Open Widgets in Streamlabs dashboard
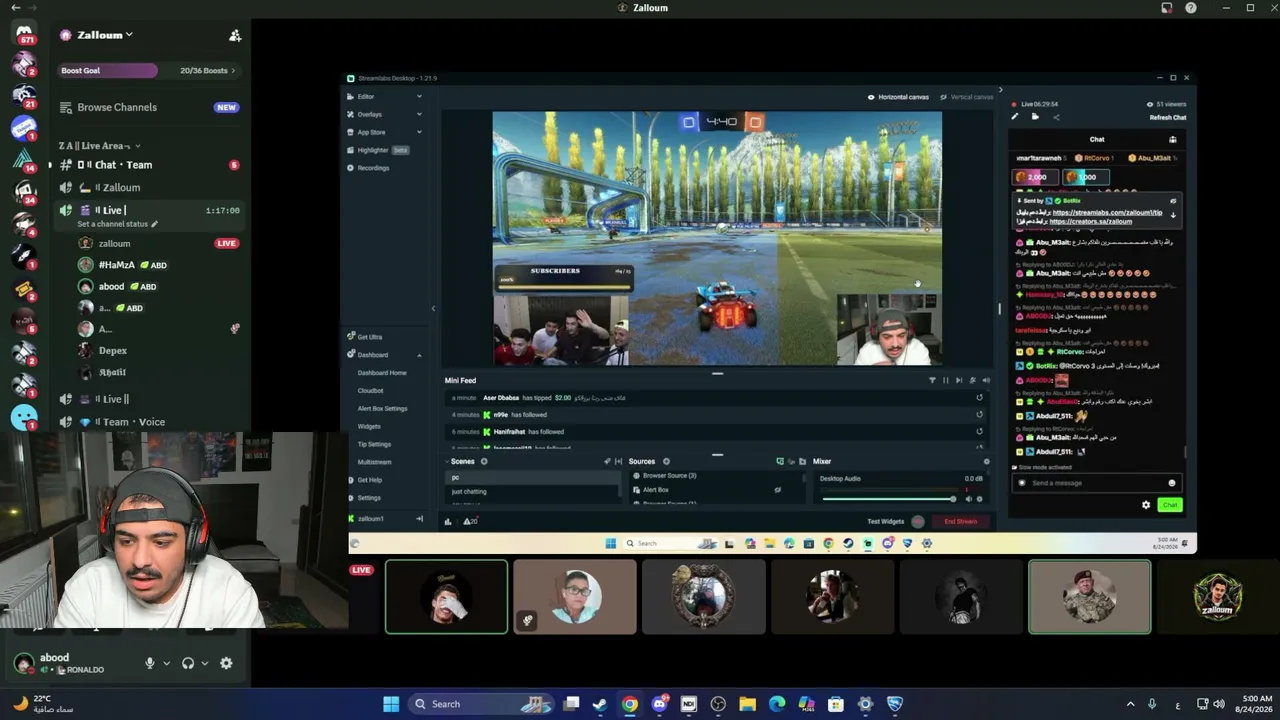The width and height of the screenshot is (1280, 720). coord(369,427)
